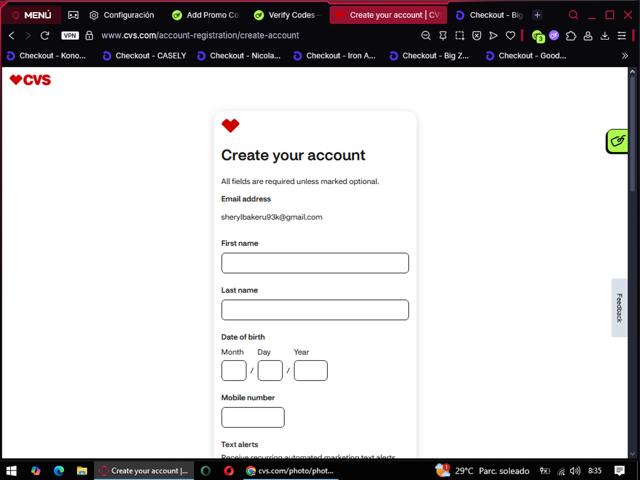Click the CVS logo in page header
The width and height of the screenshot is (640, 480).
[30, 80]
